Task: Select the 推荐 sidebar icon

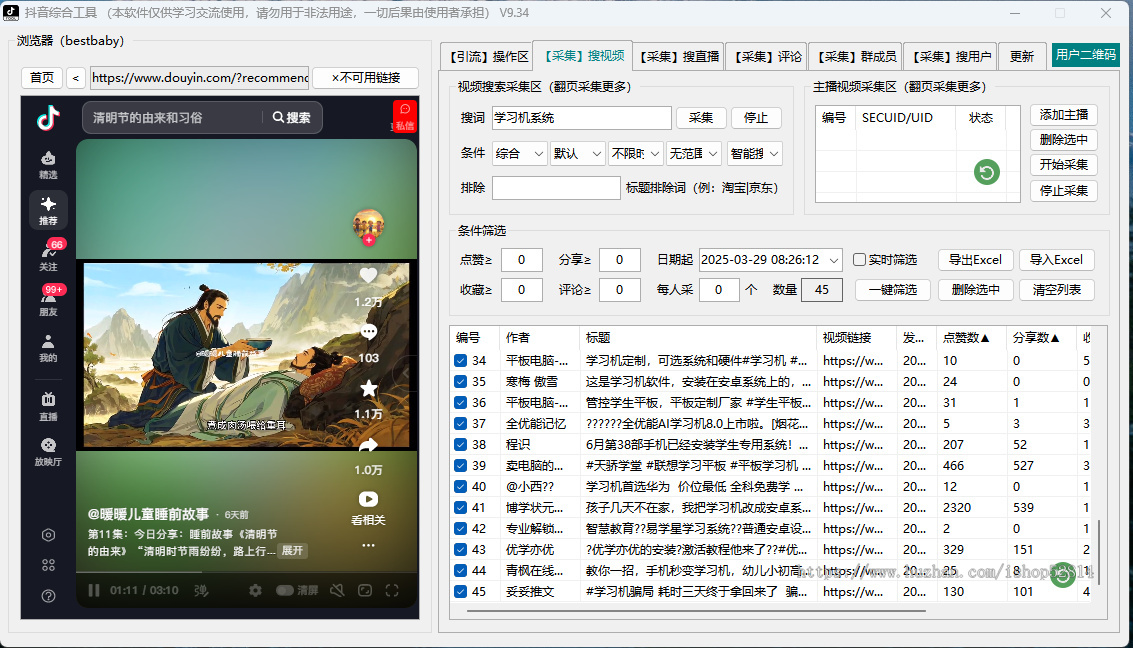Action: 48,210
